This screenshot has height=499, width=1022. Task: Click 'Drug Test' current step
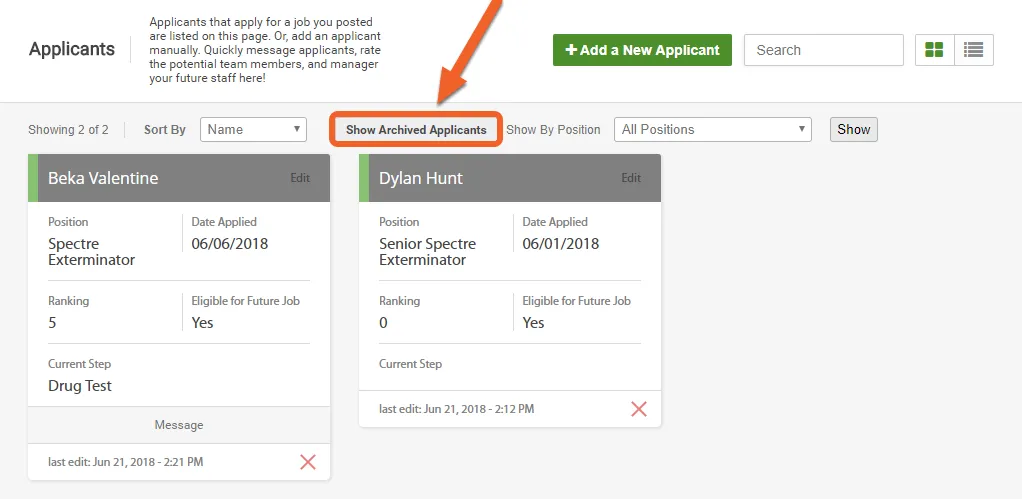(80, 386)
